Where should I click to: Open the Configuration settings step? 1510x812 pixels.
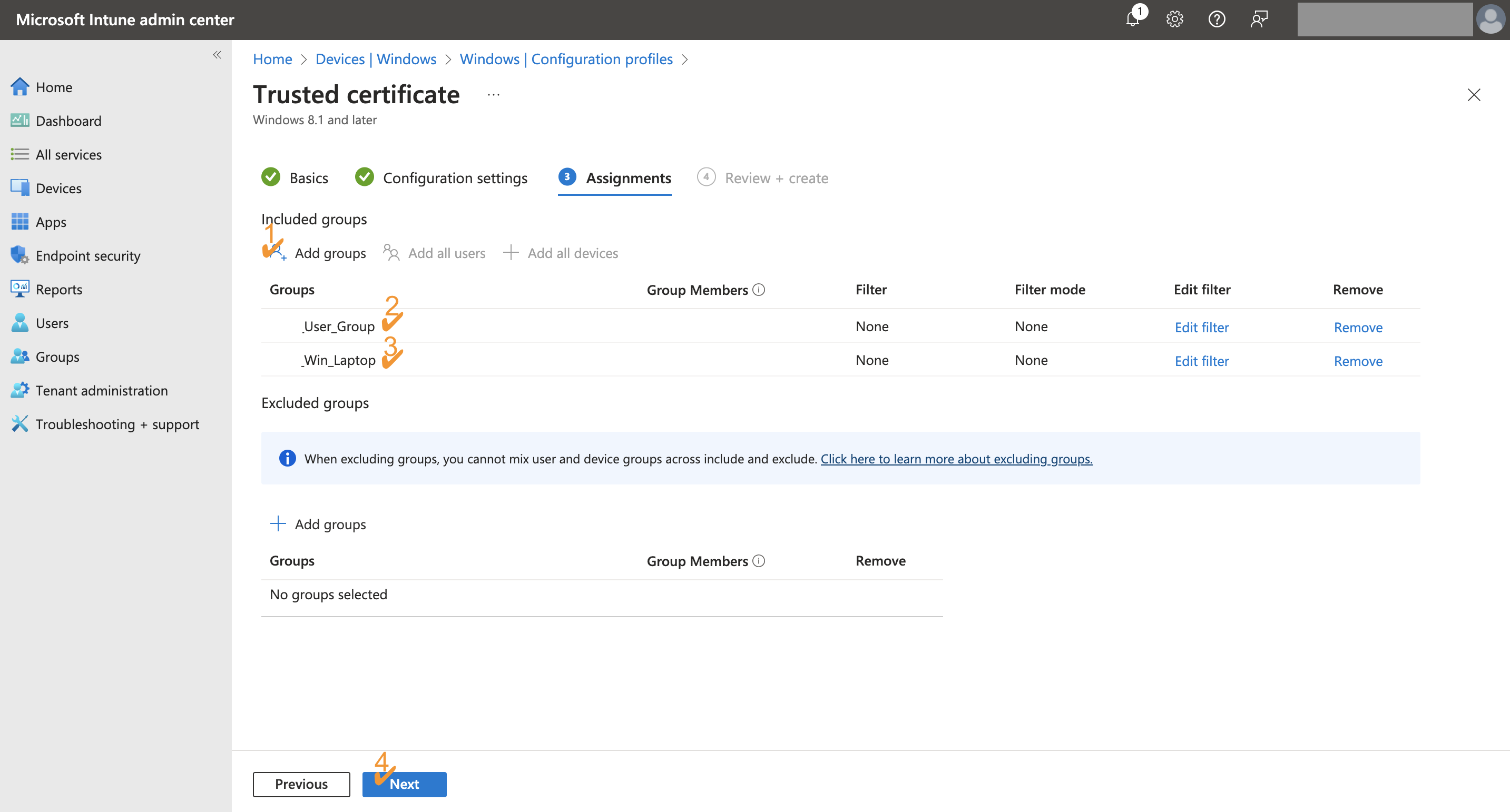coord(455,178)
